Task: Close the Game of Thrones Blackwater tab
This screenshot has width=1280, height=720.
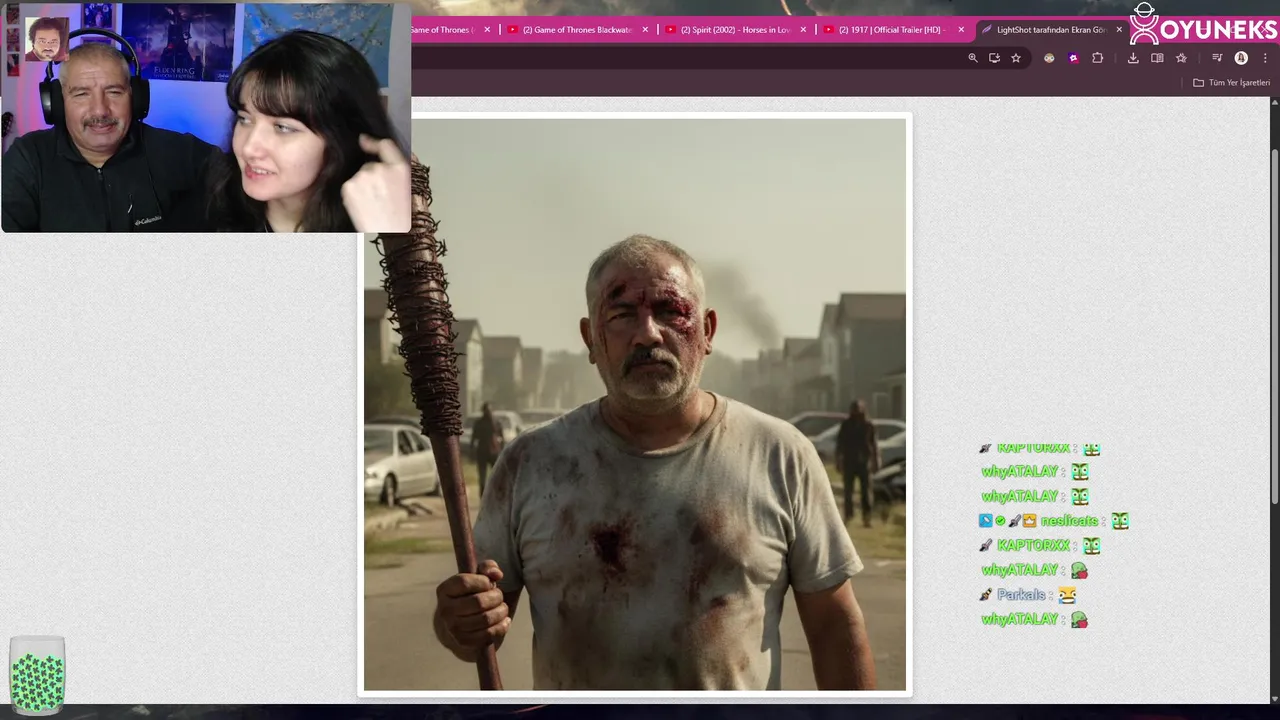Action: point(645,30)
